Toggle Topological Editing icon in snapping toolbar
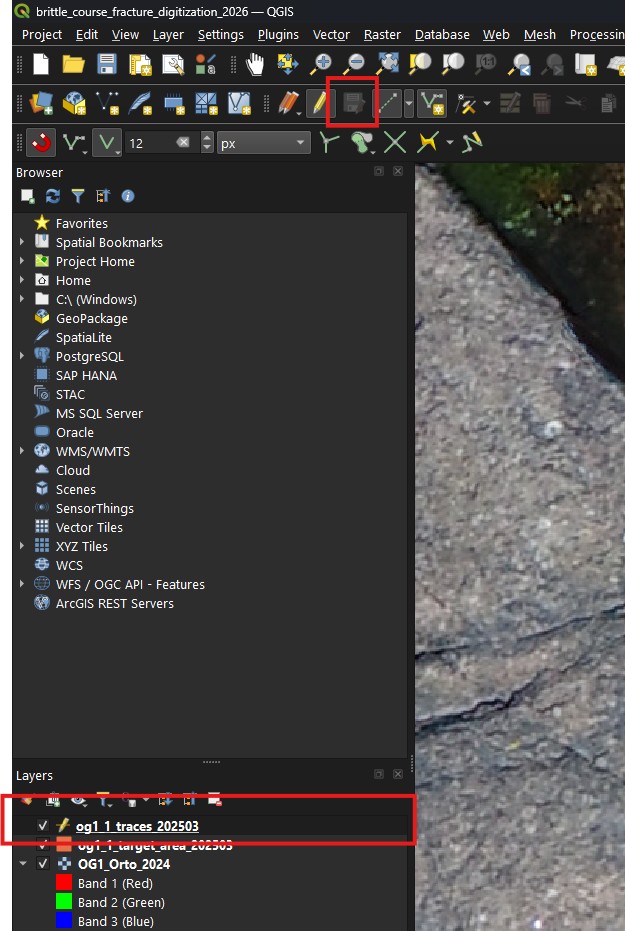 pos(329,142)
